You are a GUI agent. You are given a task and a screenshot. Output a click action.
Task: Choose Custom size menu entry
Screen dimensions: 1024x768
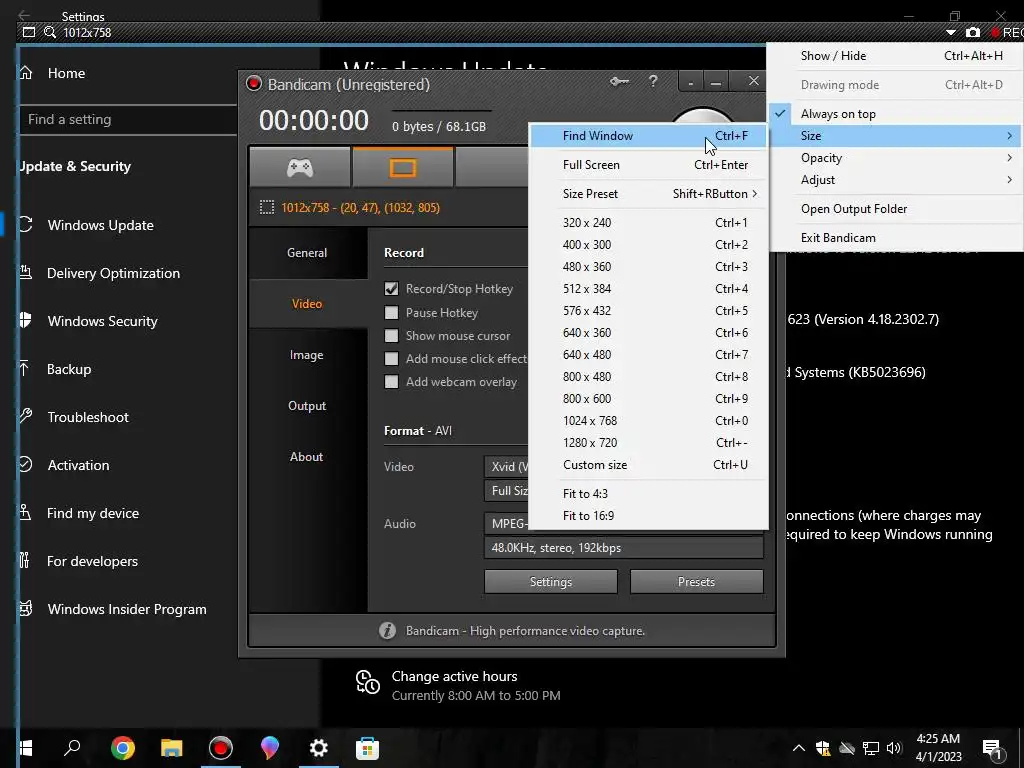(648, 465)
